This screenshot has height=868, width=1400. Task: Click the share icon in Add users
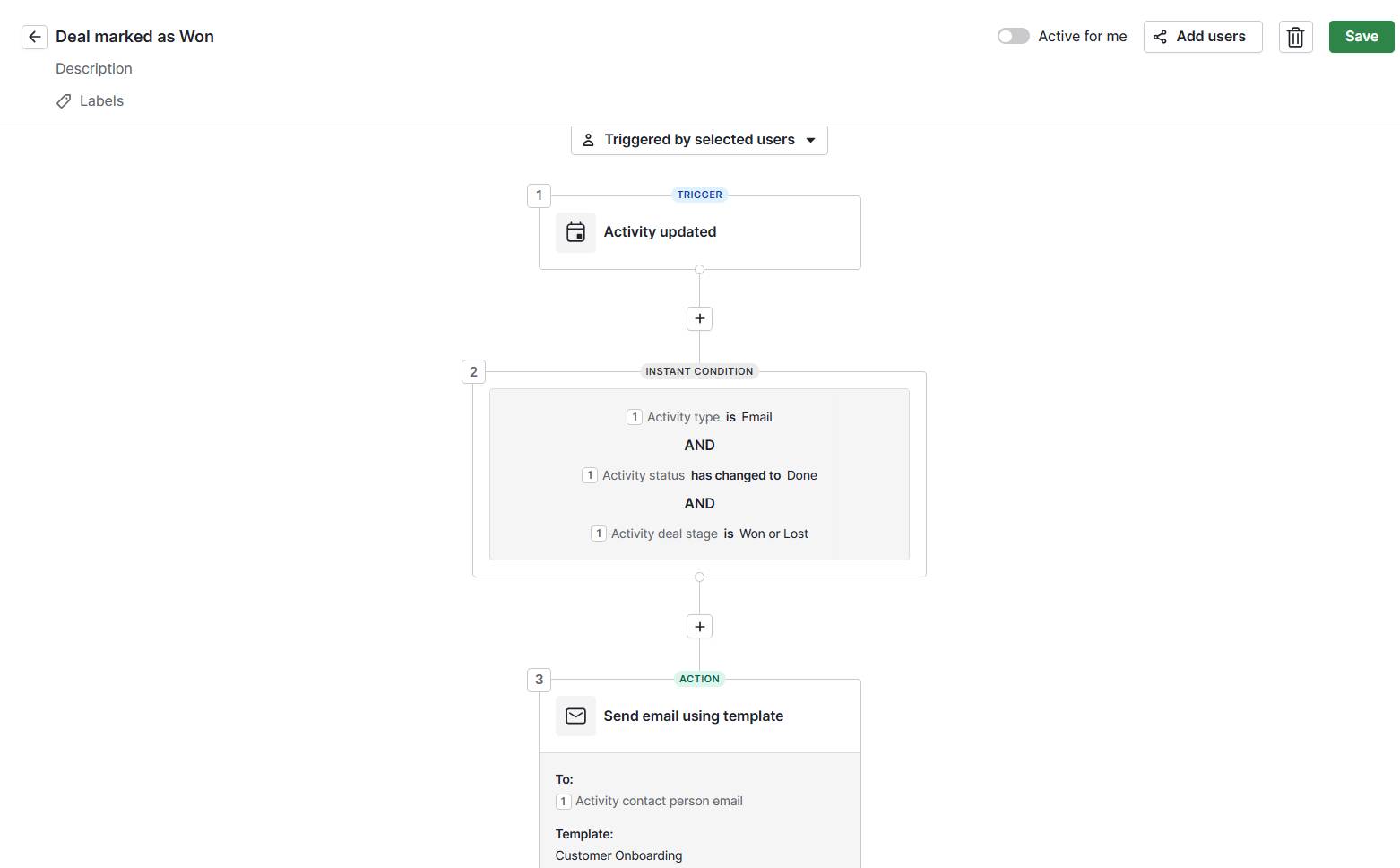pos(1160,37)
